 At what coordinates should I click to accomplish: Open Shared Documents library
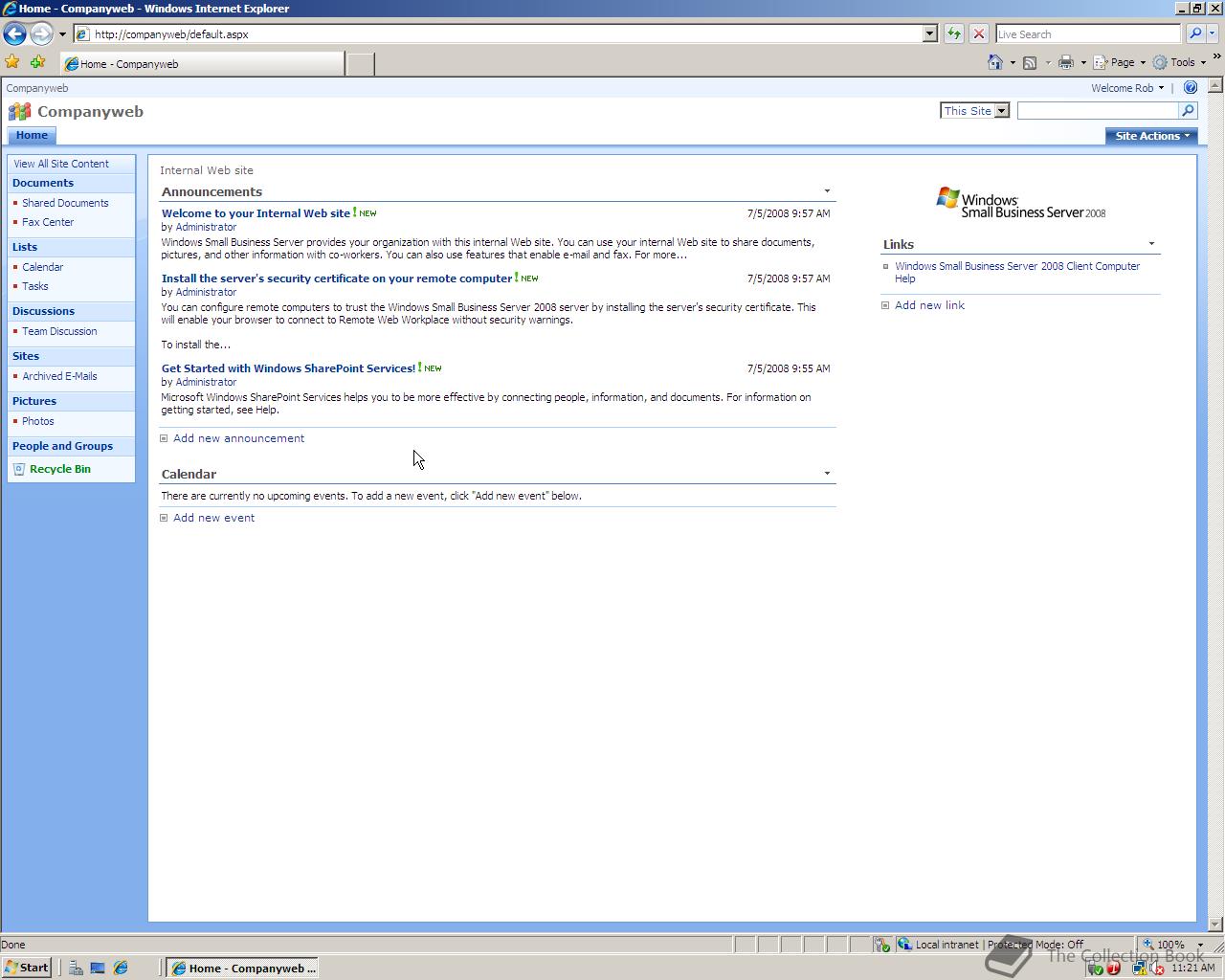65,203
